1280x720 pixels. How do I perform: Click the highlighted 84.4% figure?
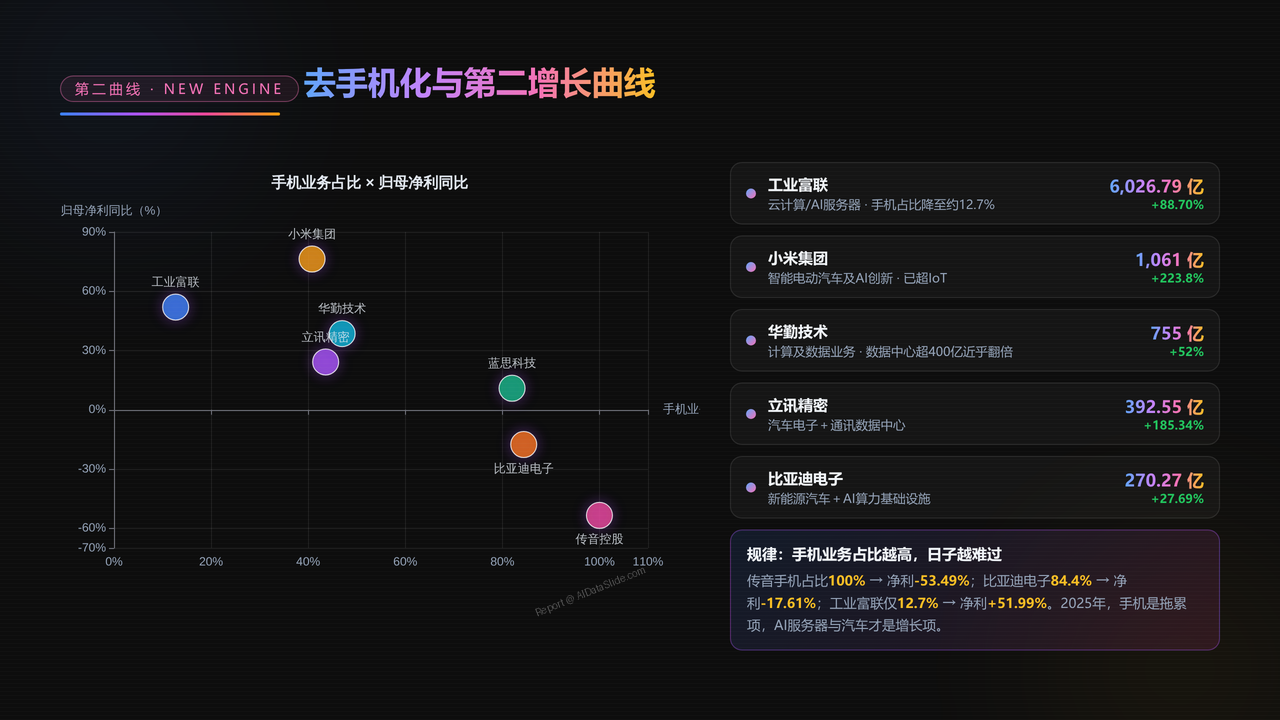pos(1071,581)
